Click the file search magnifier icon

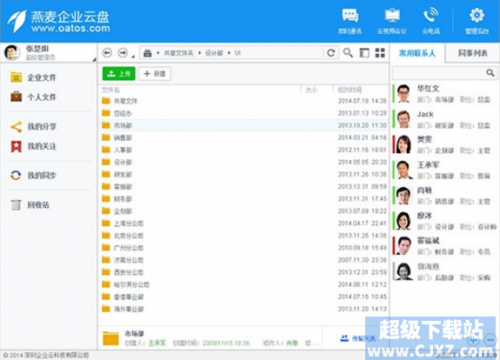click(x=348, y=53)
